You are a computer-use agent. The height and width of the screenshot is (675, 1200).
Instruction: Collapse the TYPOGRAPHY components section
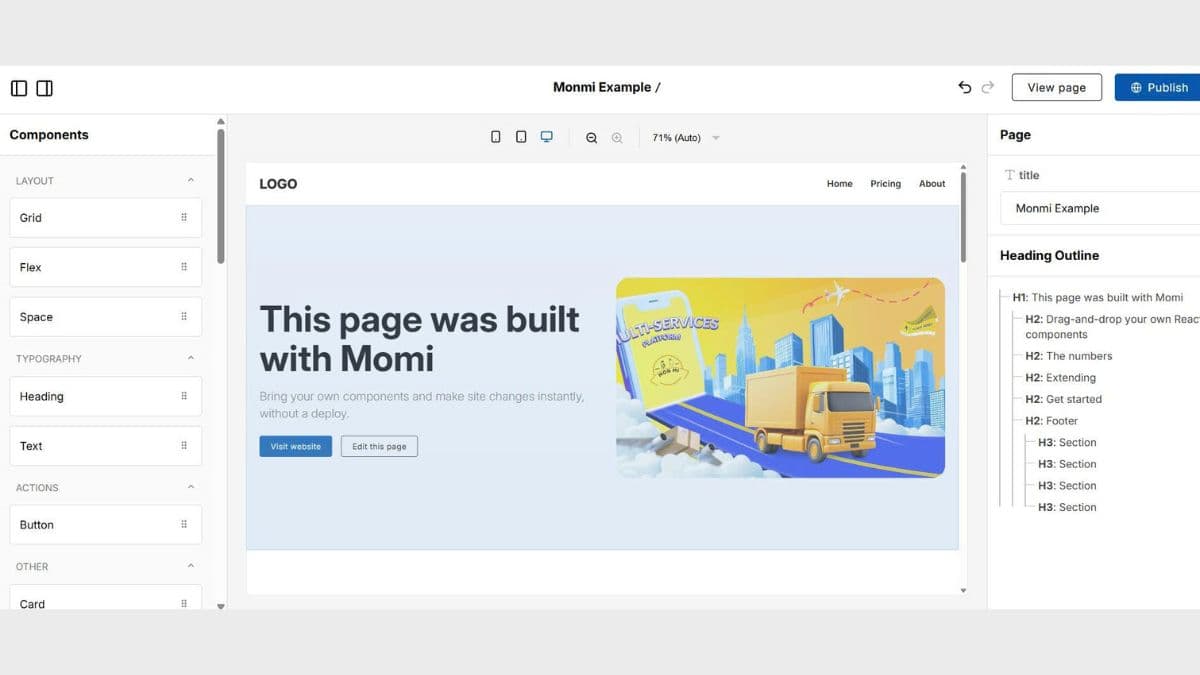click(x=191, y=358)
